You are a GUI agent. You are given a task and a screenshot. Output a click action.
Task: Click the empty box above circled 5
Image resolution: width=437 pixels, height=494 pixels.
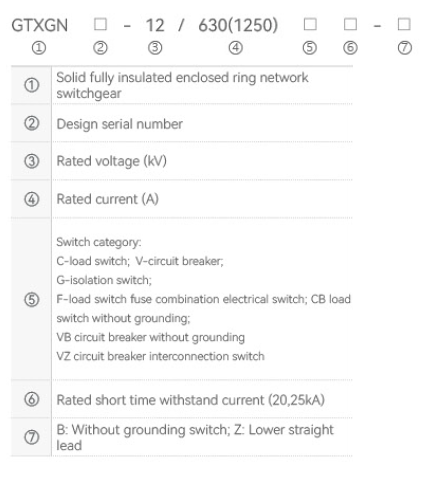310,24
